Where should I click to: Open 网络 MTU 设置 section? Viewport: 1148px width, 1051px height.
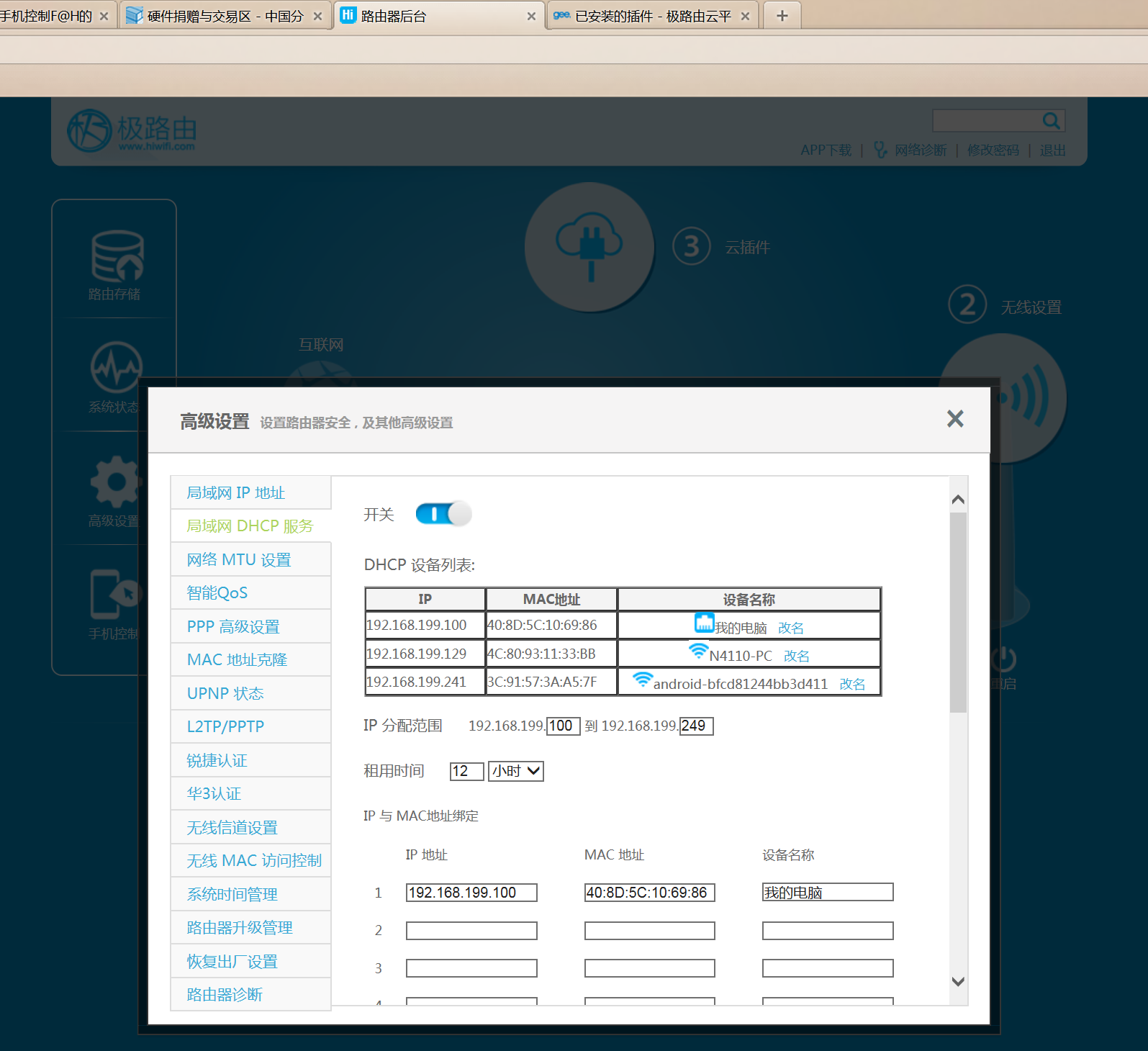pyautogui.click(x=250, y=559)
